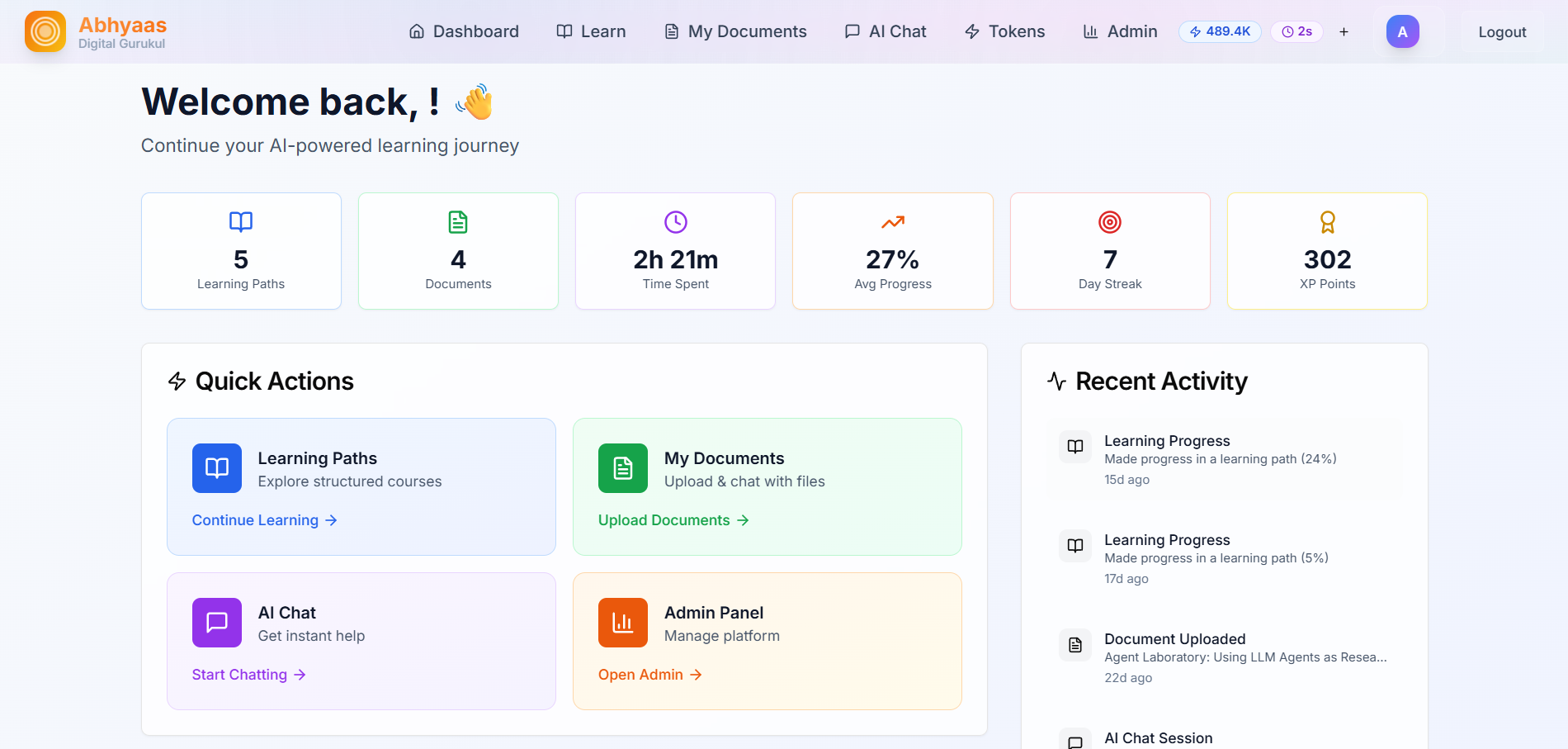This screenshot has width=1568, height=749.
Task: Click the 2s timer badge
Action: (x=1296, y=31)
